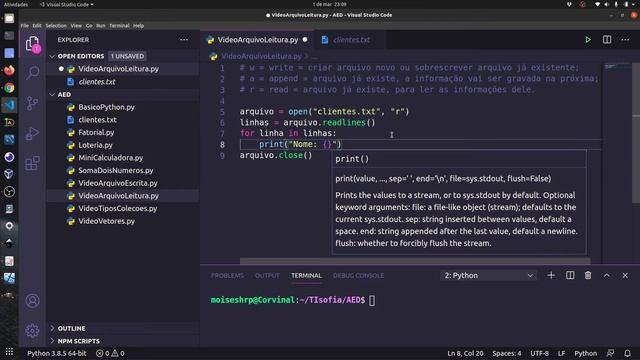Click 'Ln 8, Col 20' in status bar
The height and width of the screenshot is (360, 640).
tap(465, 353)
